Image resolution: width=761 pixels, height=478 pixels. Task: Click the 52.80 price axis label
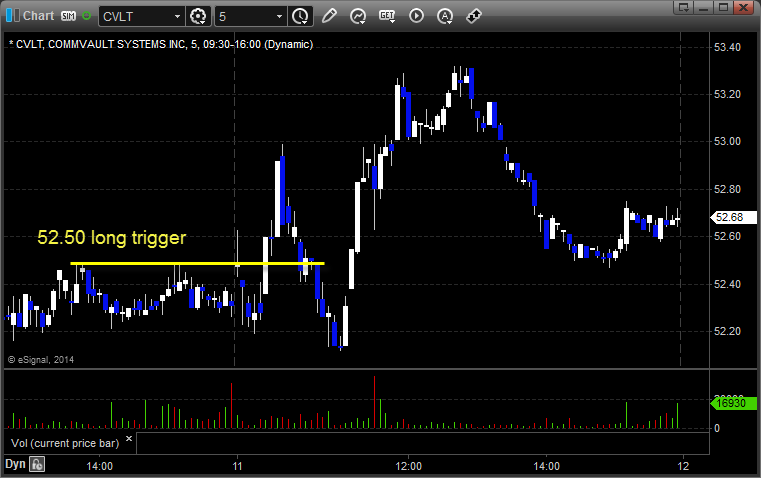727,189
